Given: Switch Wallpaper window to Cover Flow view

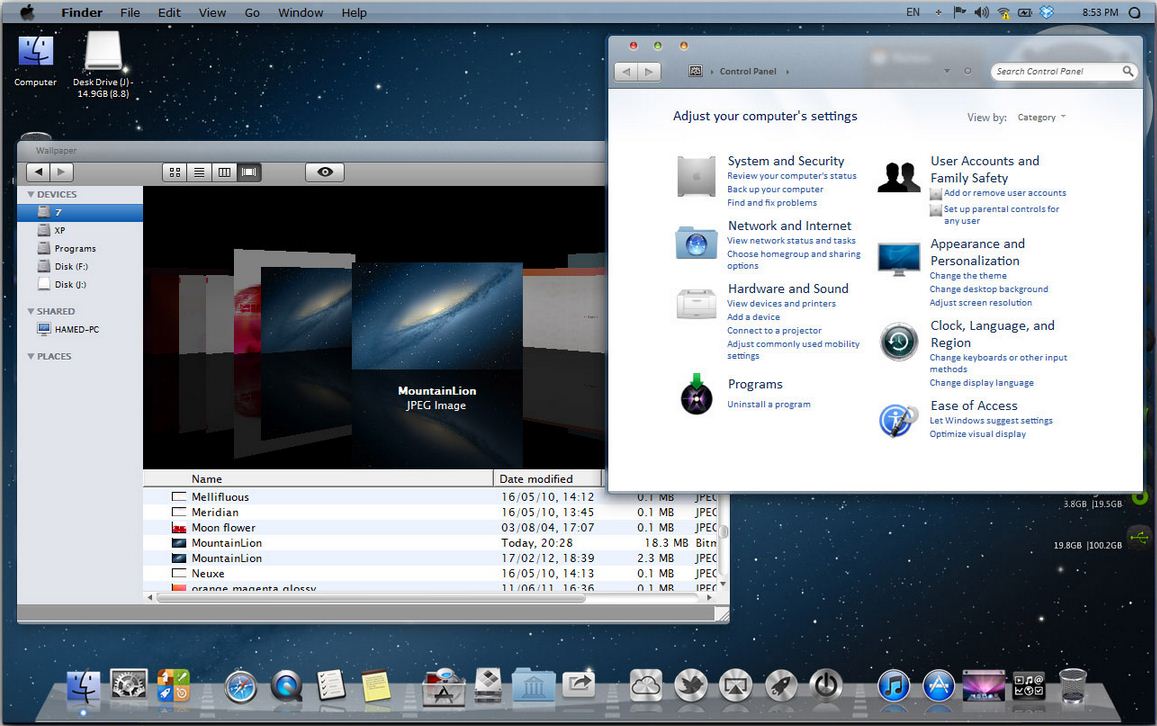Looking at the screenshot, I should pyautogui.click(x=249, y=172).
